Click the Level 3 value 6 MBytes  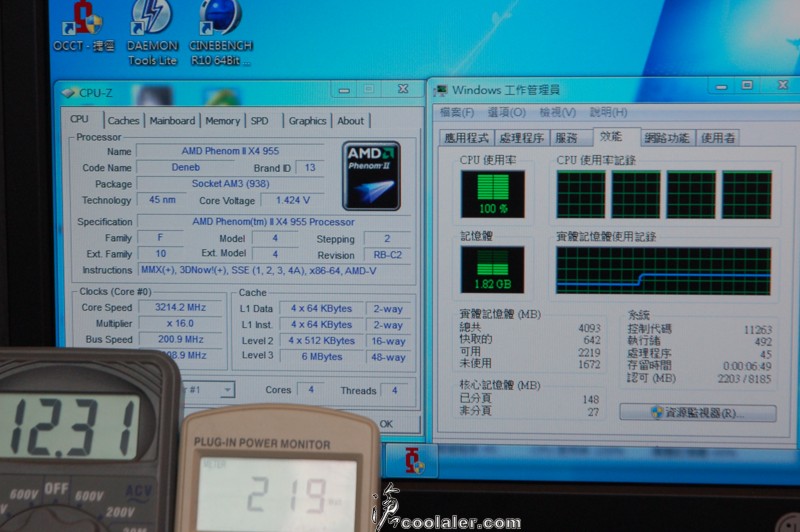point(321,357)
